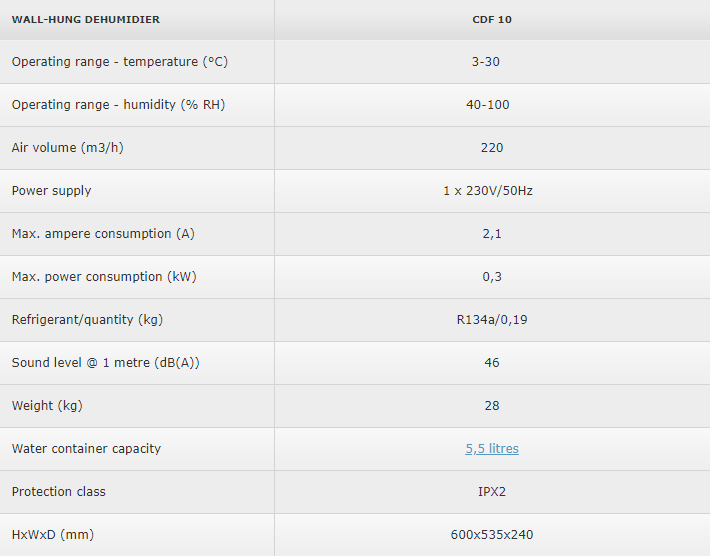713x559 pixels.
Task: Click the Power supply row label
Action: pyautogui.click(x=51, y=191)
